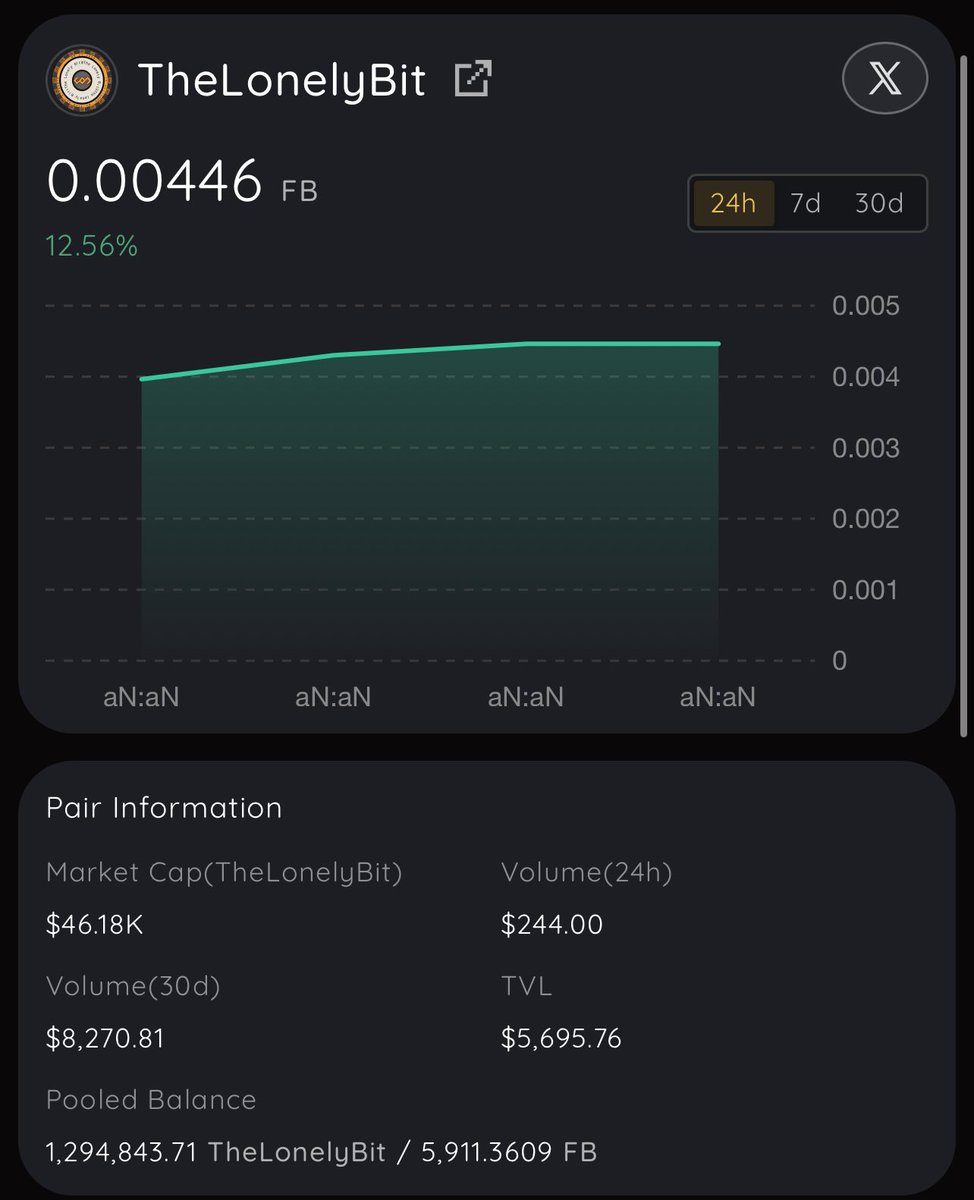Select the 24h tab in the range picker
This screenshot has height=1200, width=974.
coord(734,203)
